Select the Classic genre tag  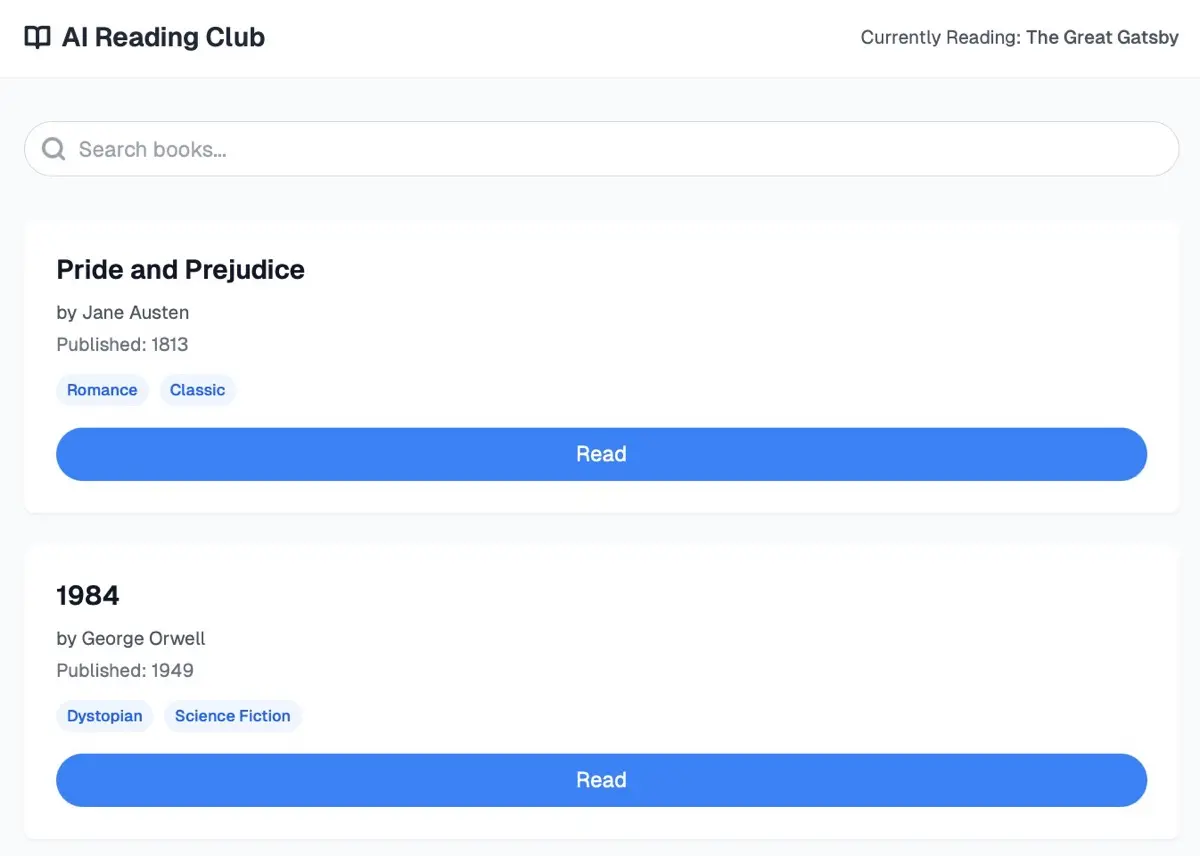click(x=197, y=390)
